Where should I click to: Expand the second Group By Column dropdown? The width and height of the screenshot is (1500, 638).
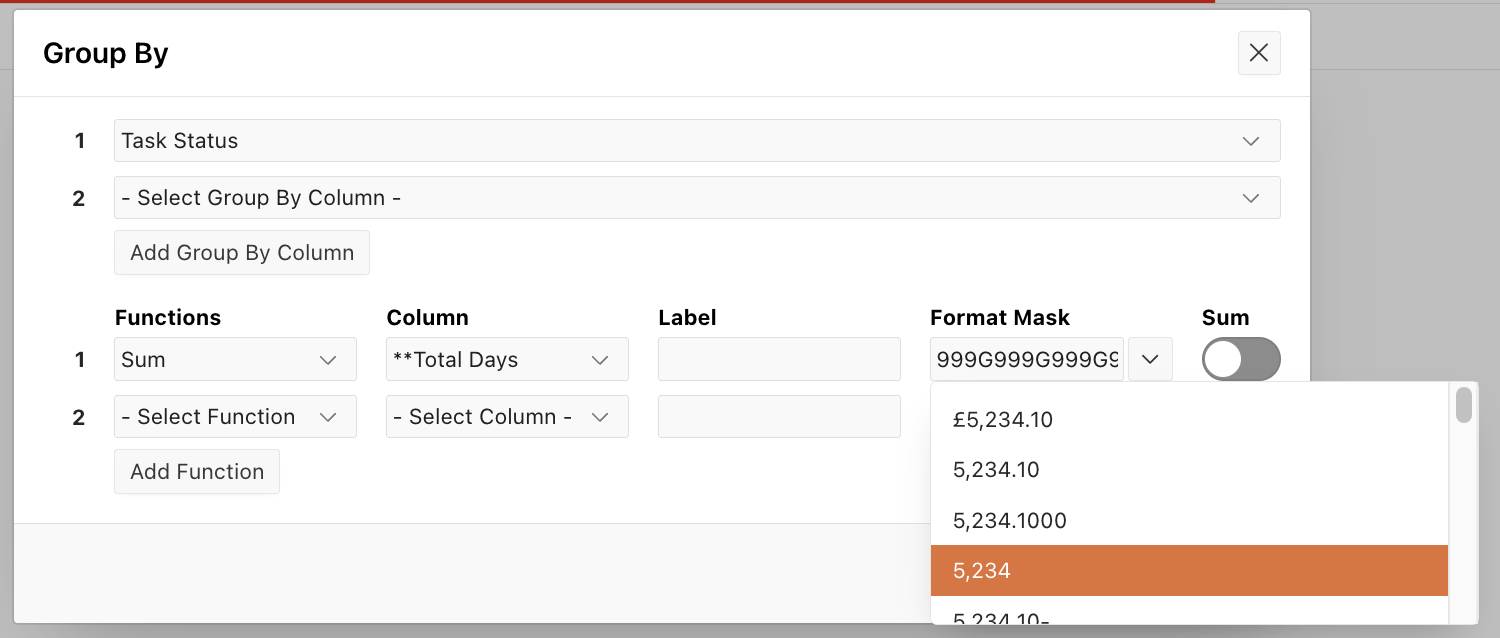pos(697,198)
